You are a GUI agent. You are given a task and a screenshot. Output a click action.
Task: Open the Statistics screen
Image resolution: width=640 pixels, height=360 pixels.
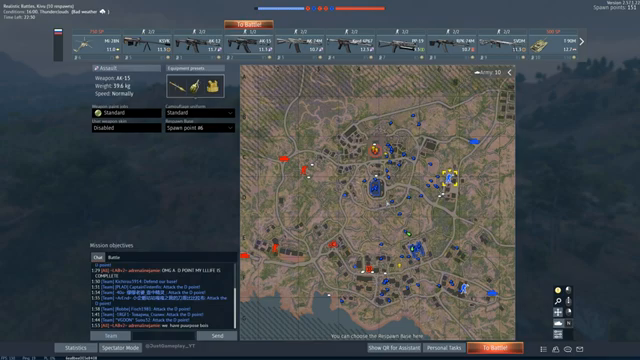(76, 348)
